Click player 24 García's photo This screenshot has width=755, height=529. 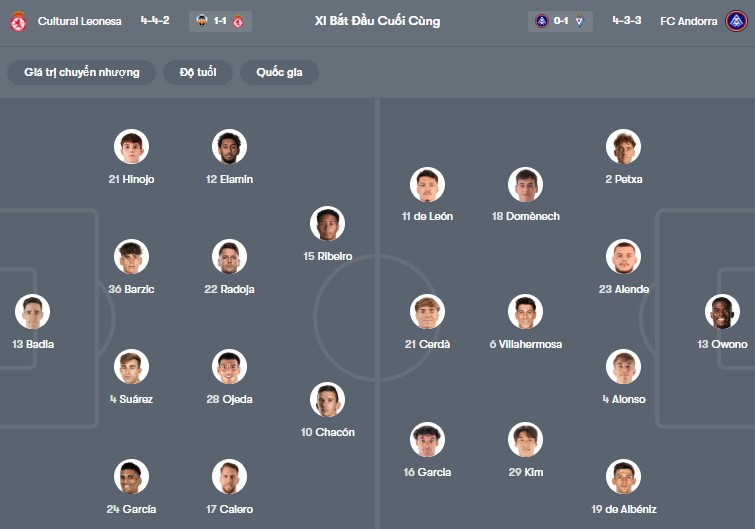tap(131, 477)
